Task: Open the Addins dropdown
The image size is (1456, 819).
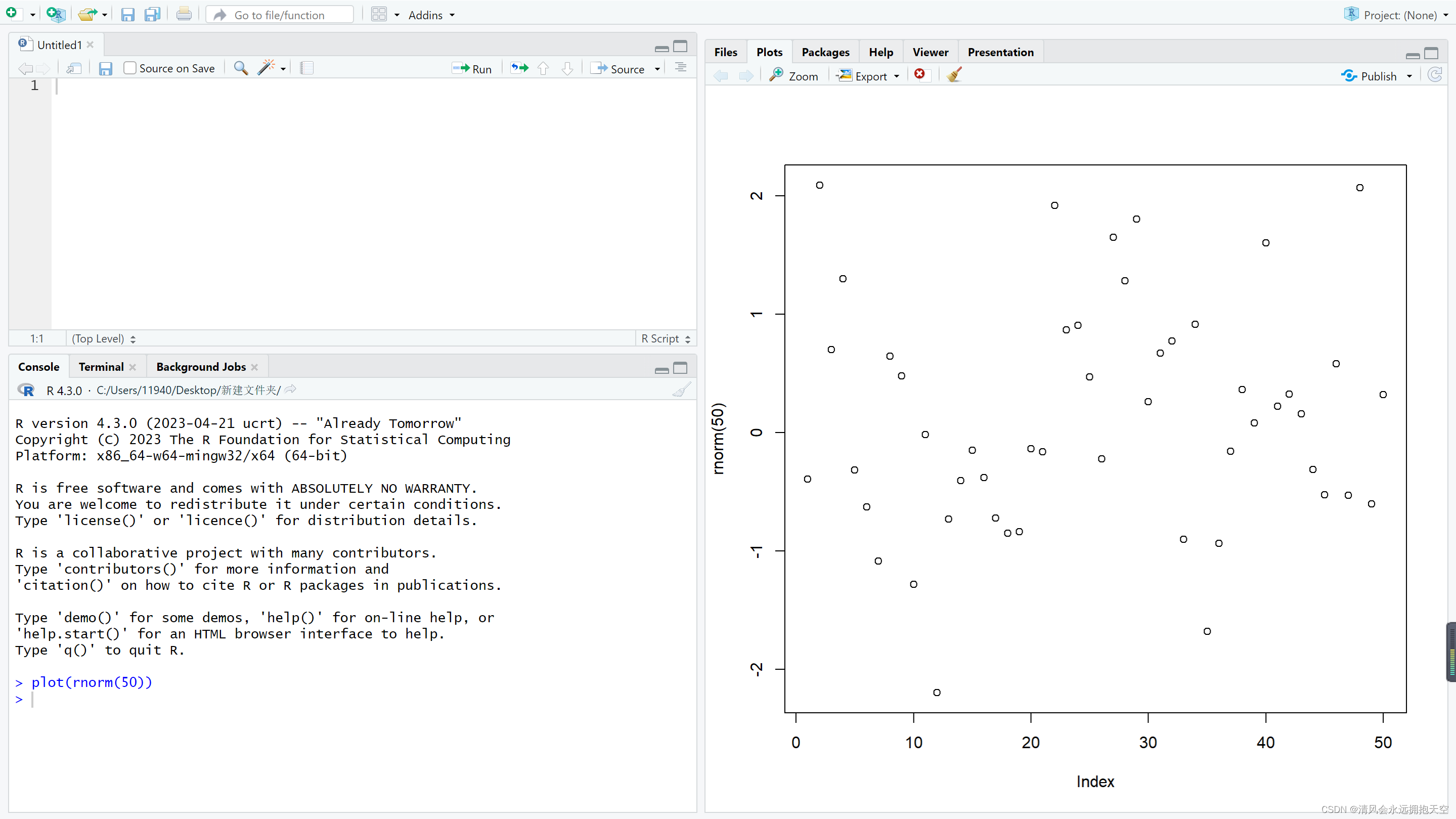Action: (x=431, y=15)
